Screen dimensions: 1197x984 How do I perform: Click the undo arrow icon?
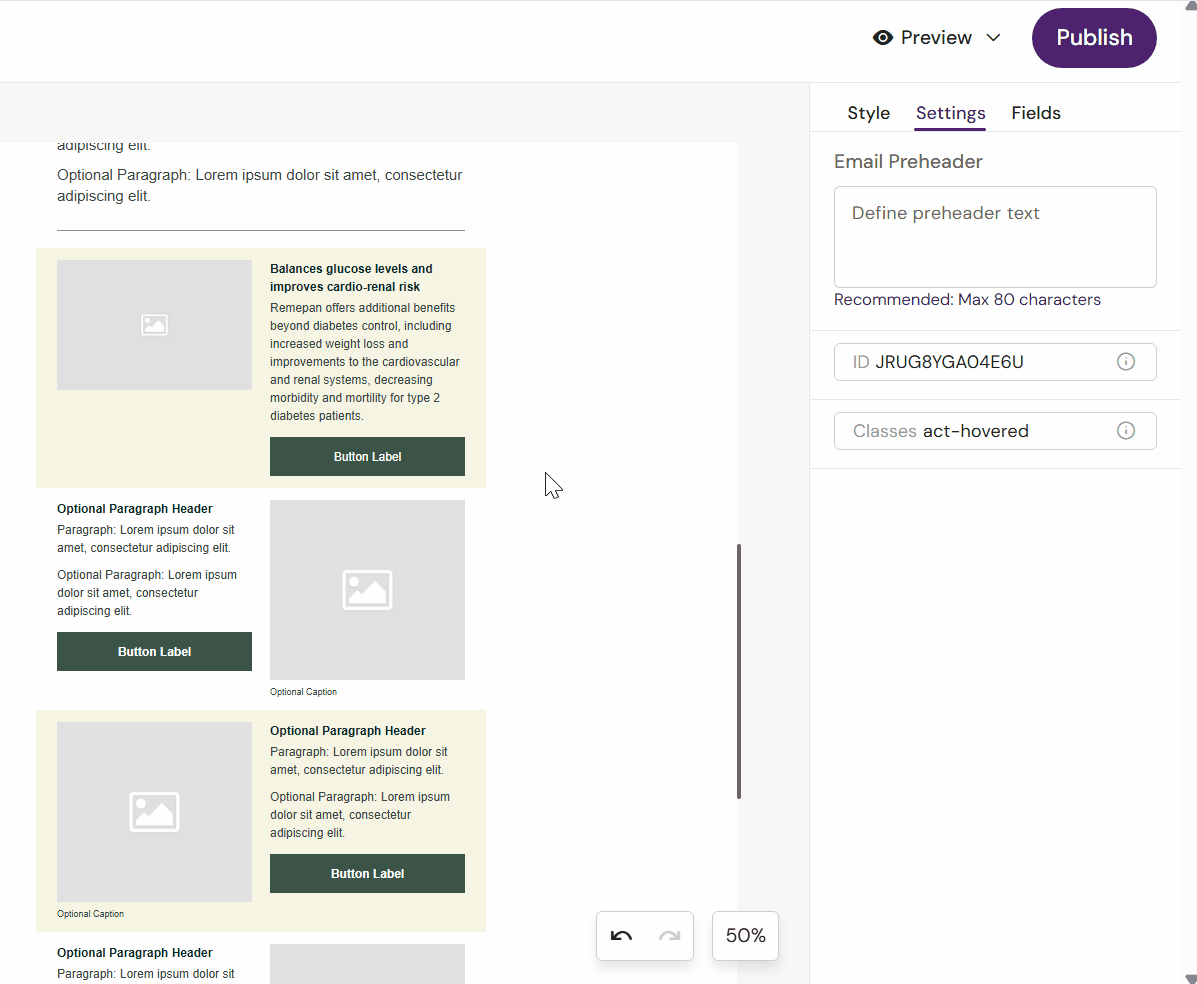tap(622, 936)
